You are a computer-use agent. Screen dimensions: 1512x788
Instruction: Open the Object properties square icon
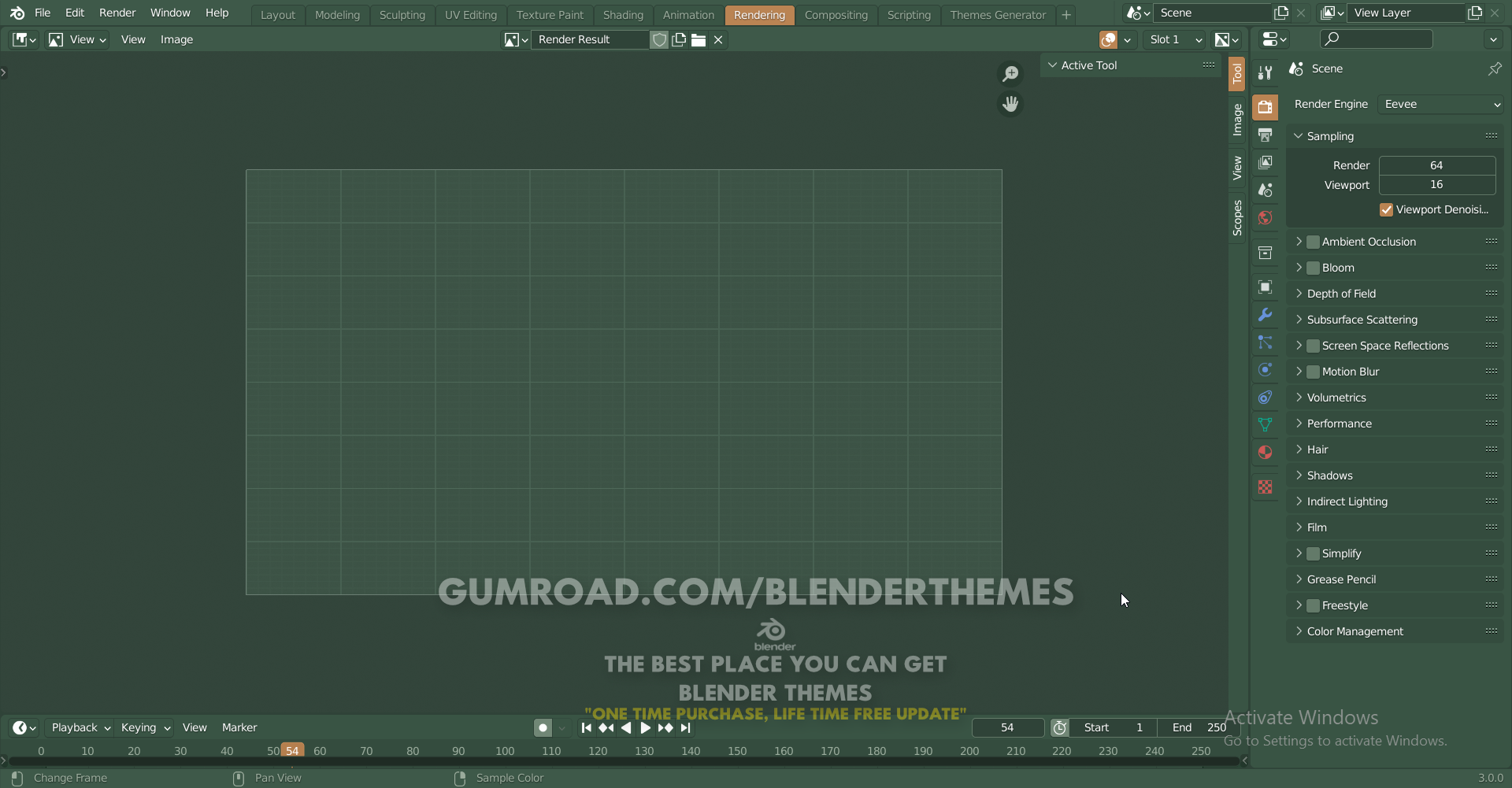click(x=1265, y=287)
